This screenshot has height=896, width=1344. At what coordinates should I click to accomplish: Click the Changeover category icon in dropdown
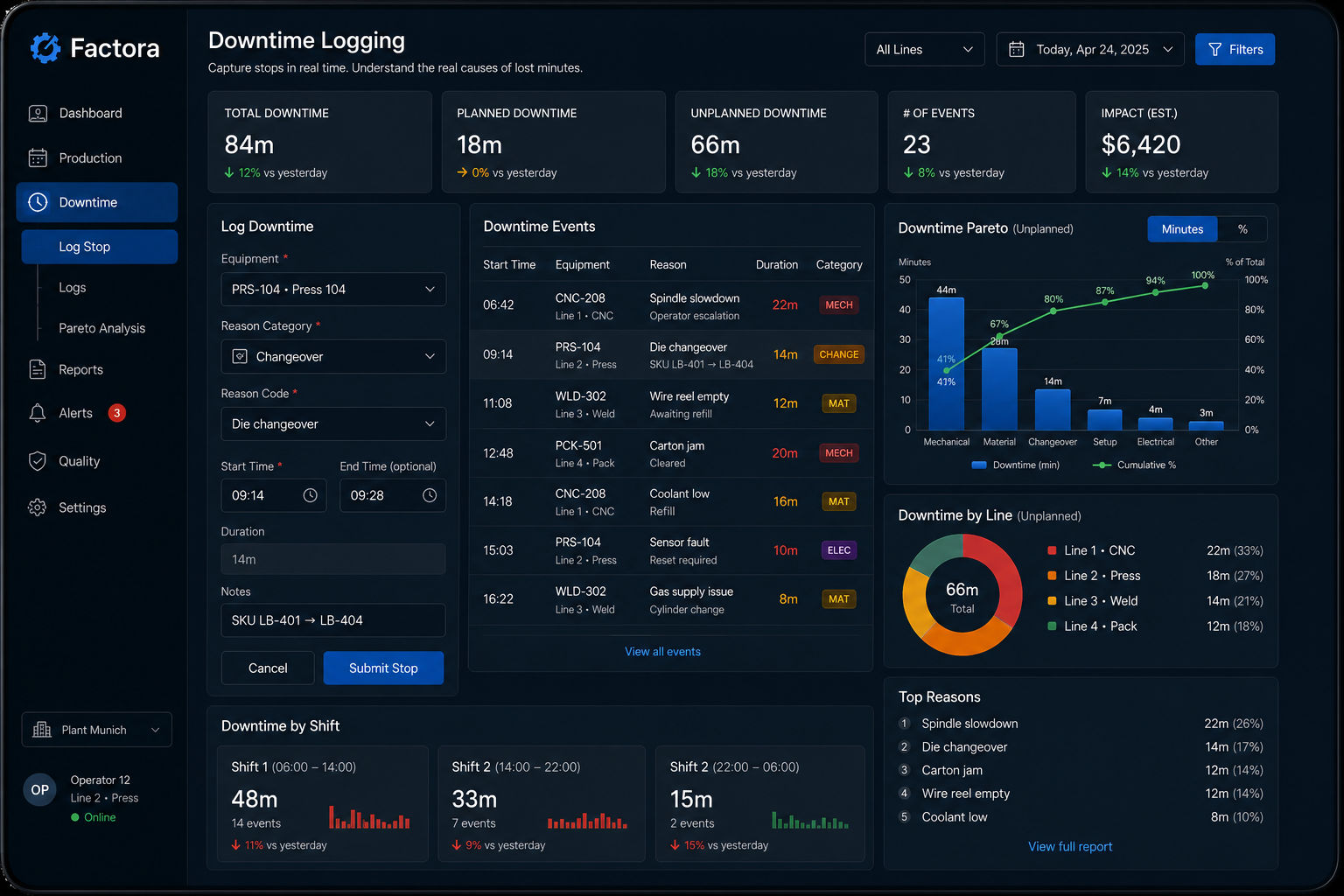240,356
